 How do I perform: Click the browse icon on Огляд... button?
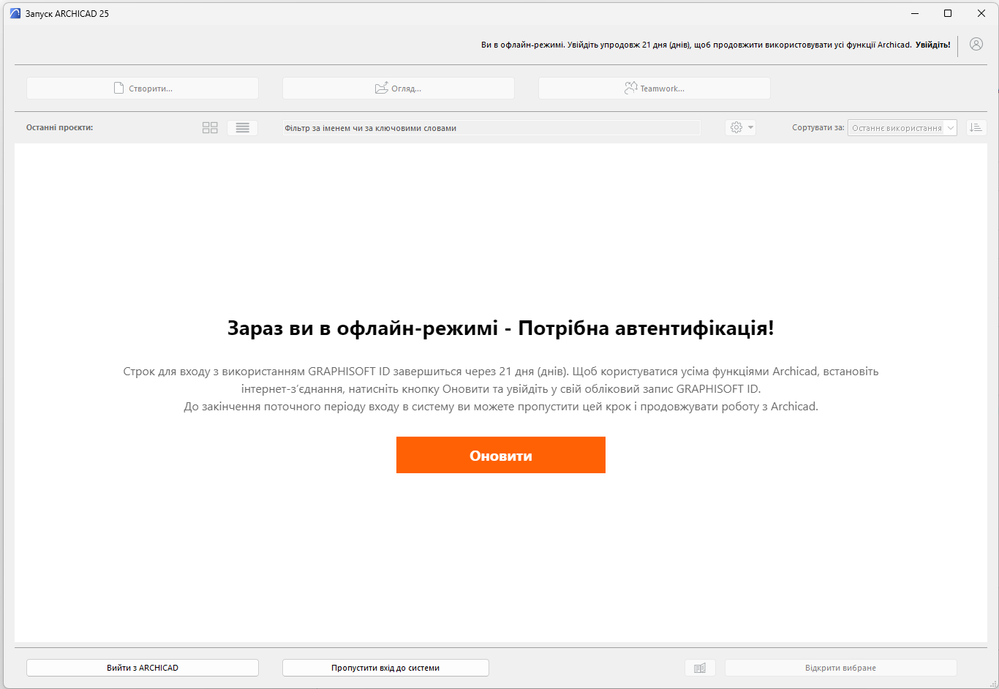click(x=383, y=88)
